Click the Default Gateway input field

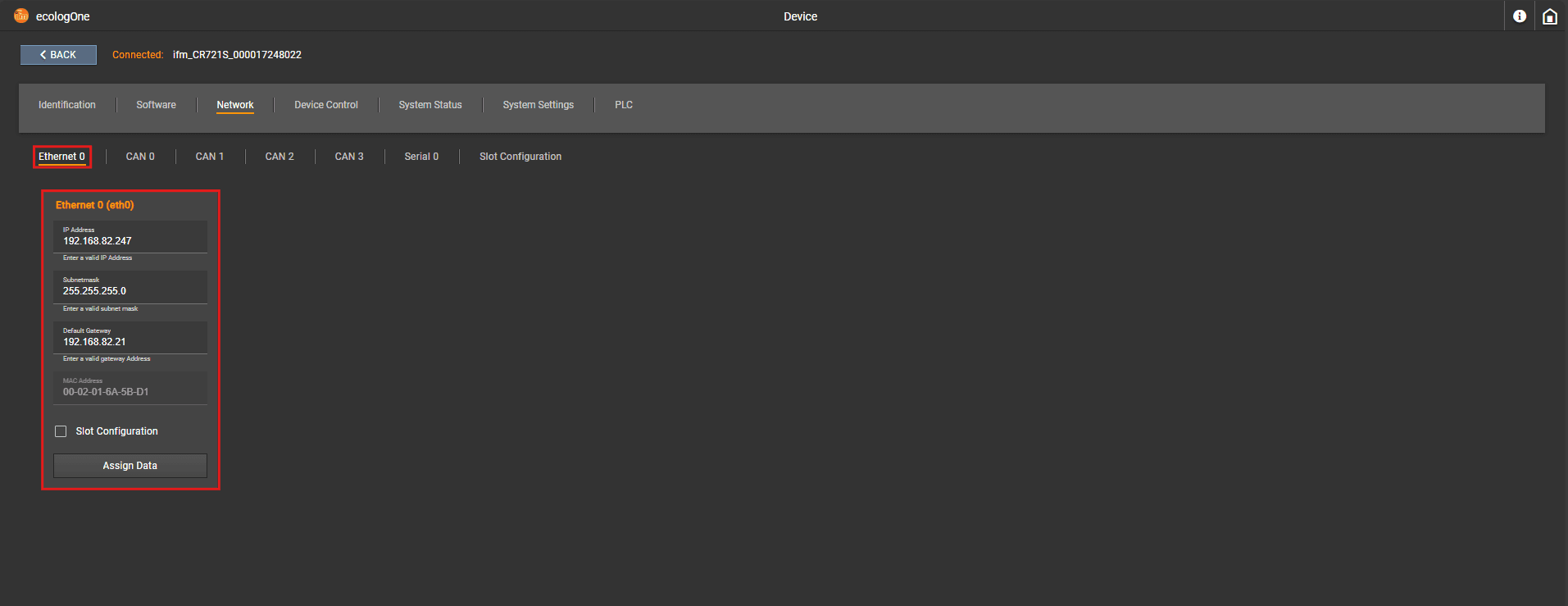[x=130, y=342]
